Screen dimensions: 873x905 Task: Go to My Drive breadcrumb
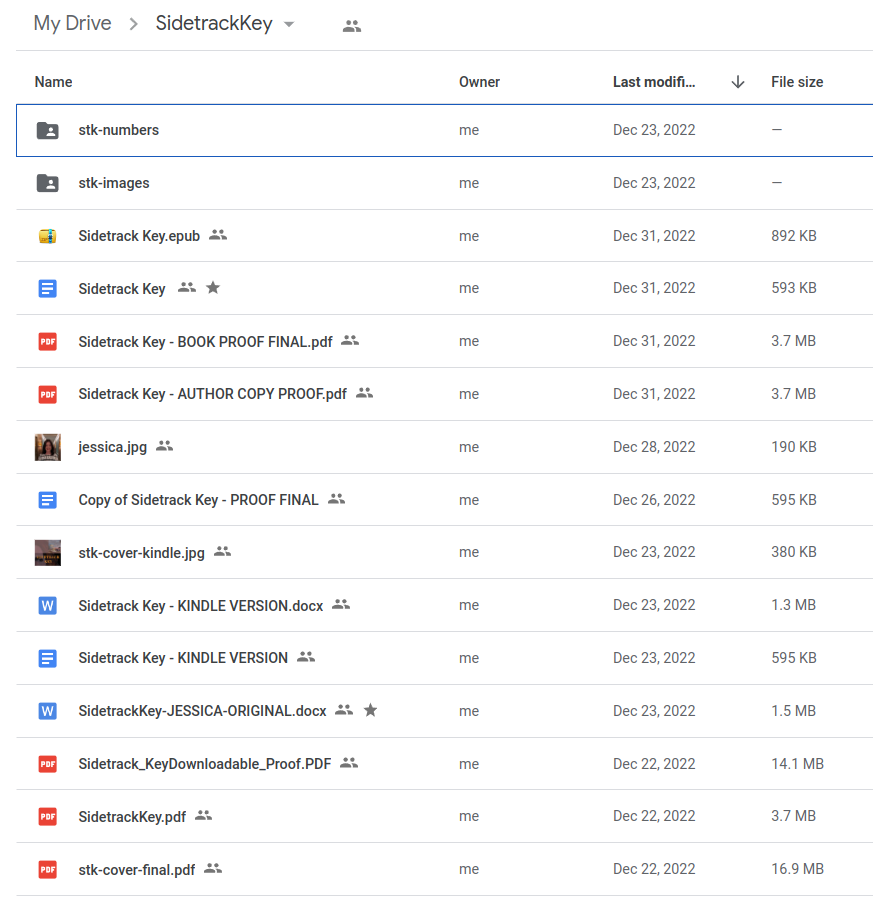click(x=72, y=24)
